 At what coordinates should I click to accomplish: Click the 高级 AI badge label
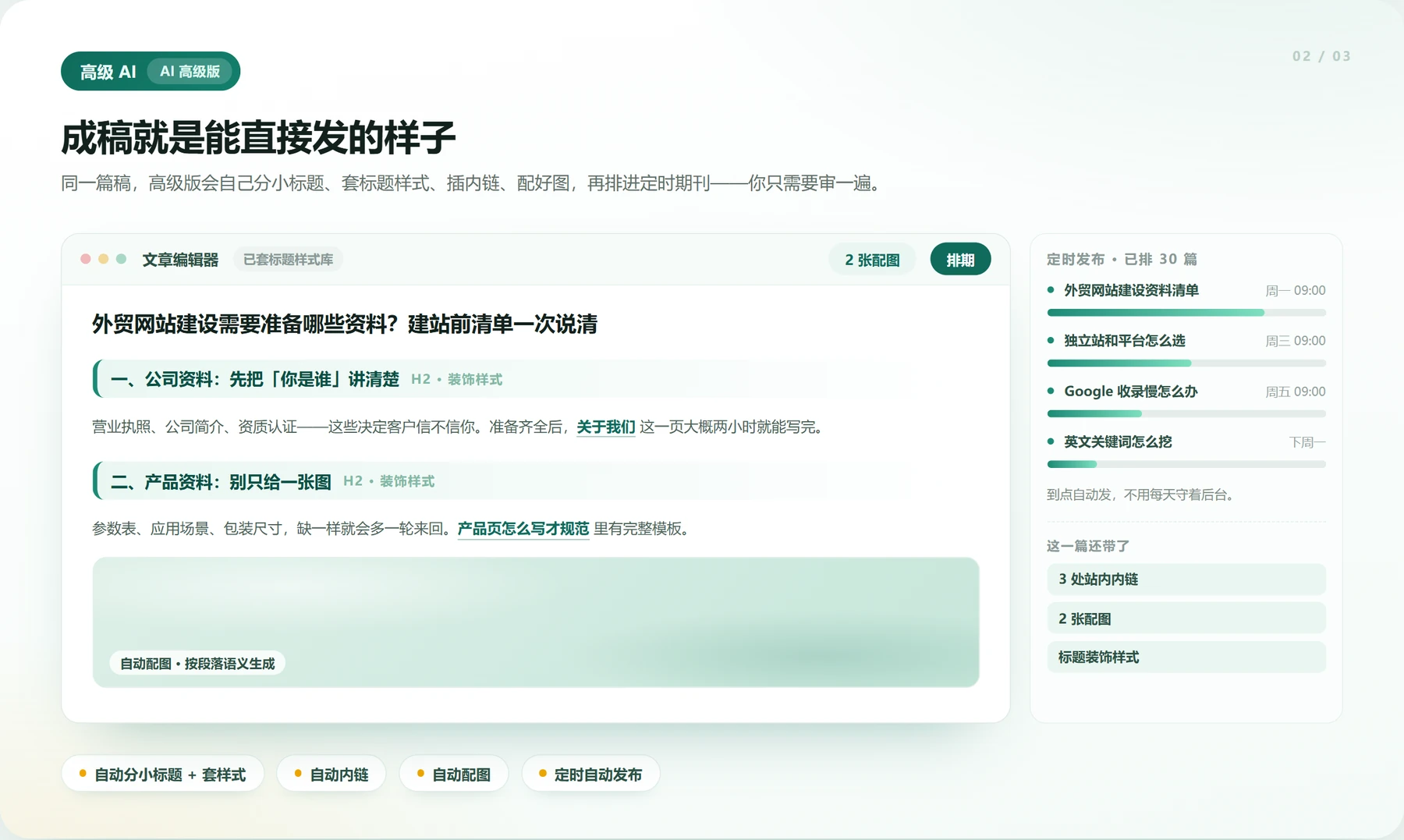point(108,72)
